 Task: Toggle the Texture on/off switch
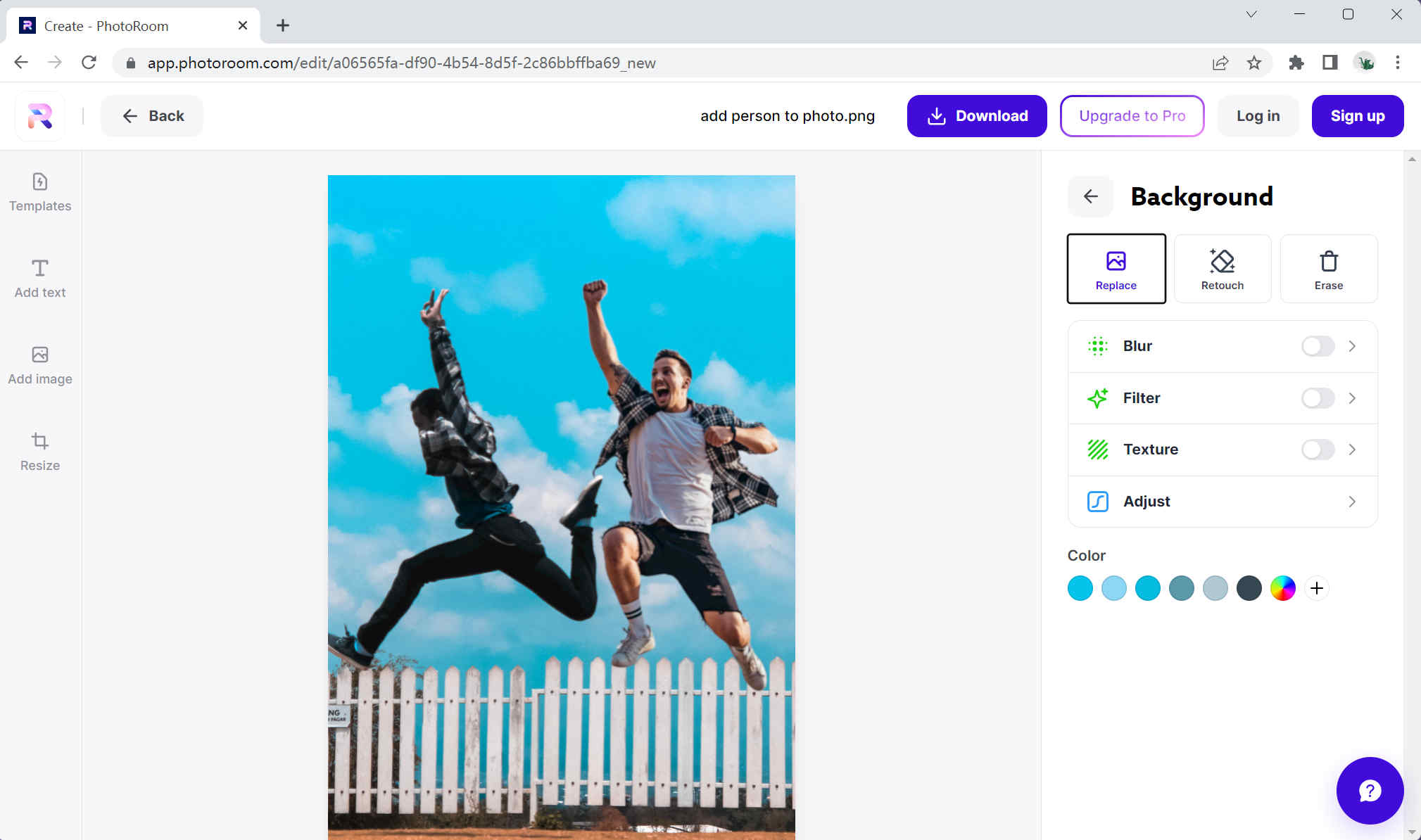[x=1316, y=449]
